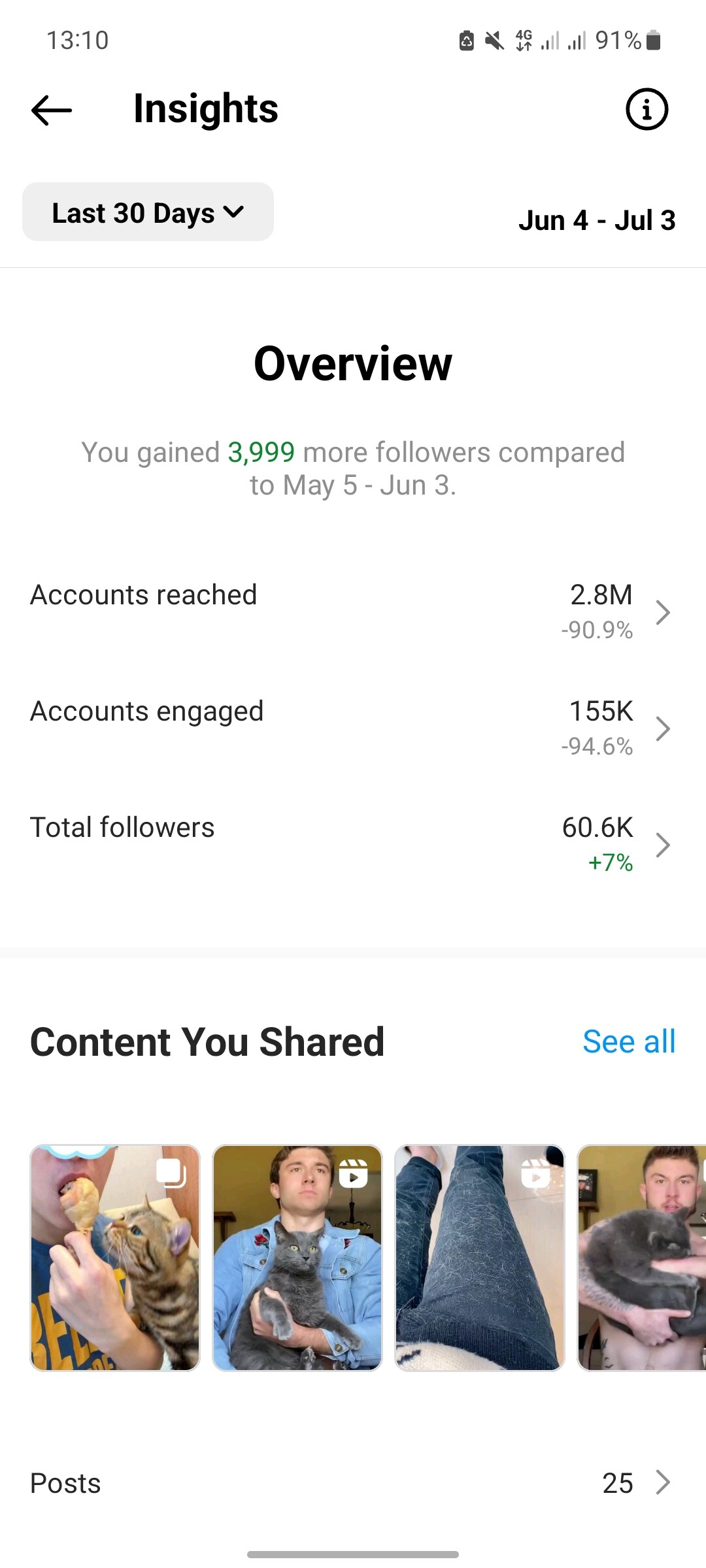706x1568 pixels.
Task: Open the shirtless man holding cat thumbnail
Action: (642, 1258)
